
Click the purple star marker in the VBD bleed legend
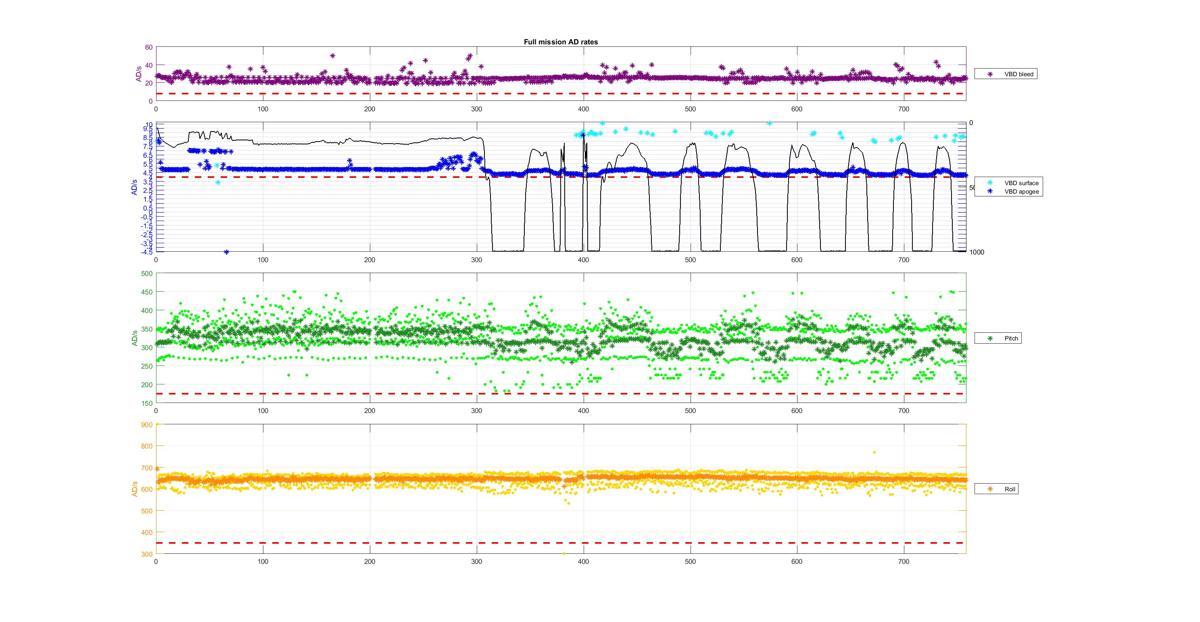click(990, 74)
